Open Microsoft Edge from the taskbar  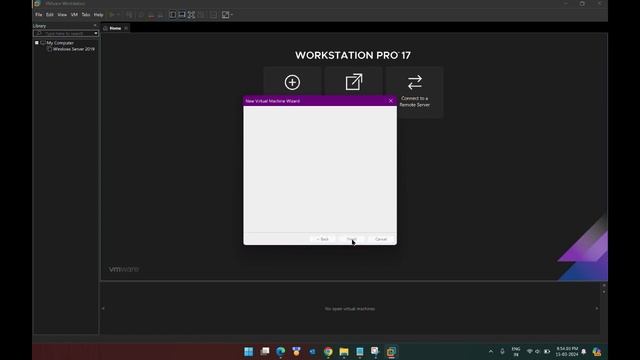click(280, 351)
